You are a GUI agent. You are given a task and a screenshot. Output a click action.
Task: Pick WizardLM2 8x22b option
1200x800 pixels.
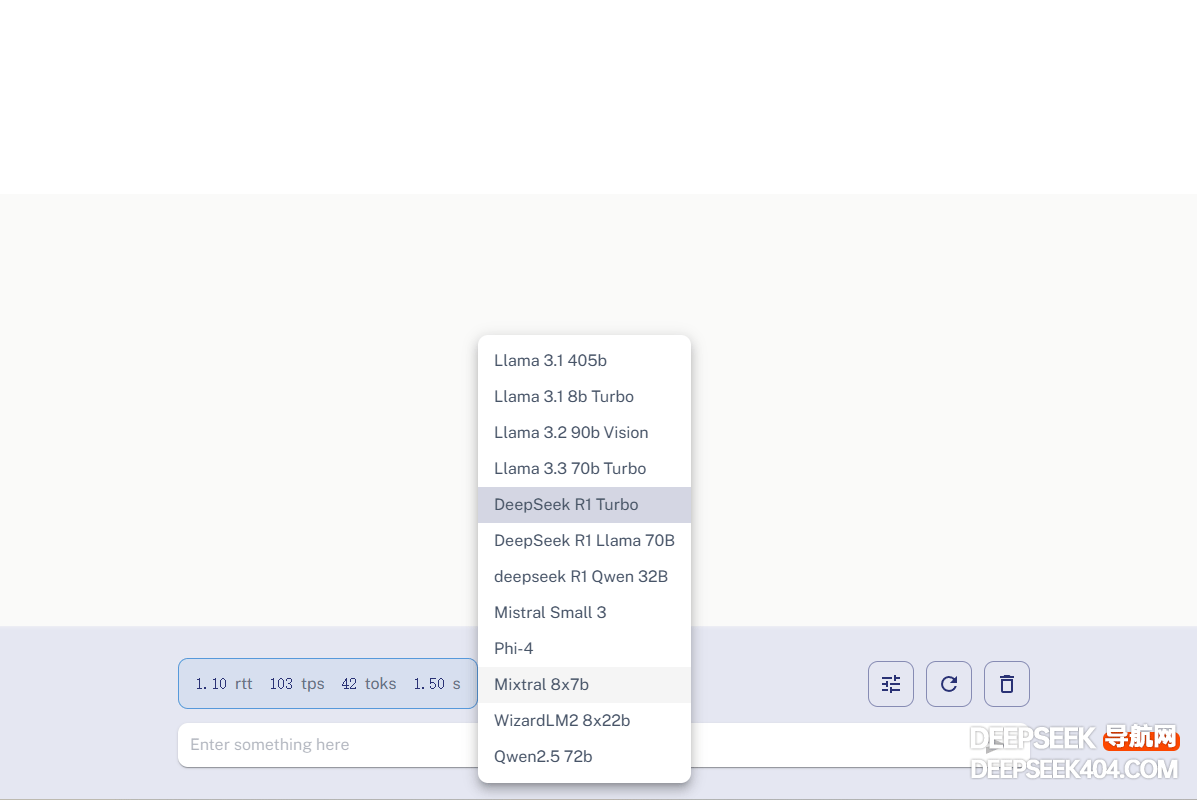coord(584,721)
